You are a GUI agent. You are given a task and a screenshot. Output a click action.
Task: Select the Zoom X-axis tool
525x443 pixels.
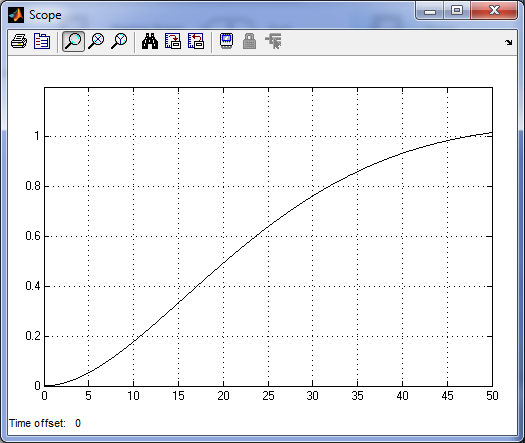click(x=96, y=42)
